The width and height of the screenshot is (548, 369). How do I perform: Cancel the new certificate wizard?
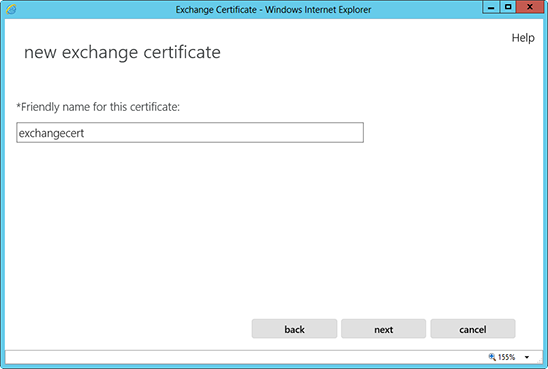(x=473, y=329)
